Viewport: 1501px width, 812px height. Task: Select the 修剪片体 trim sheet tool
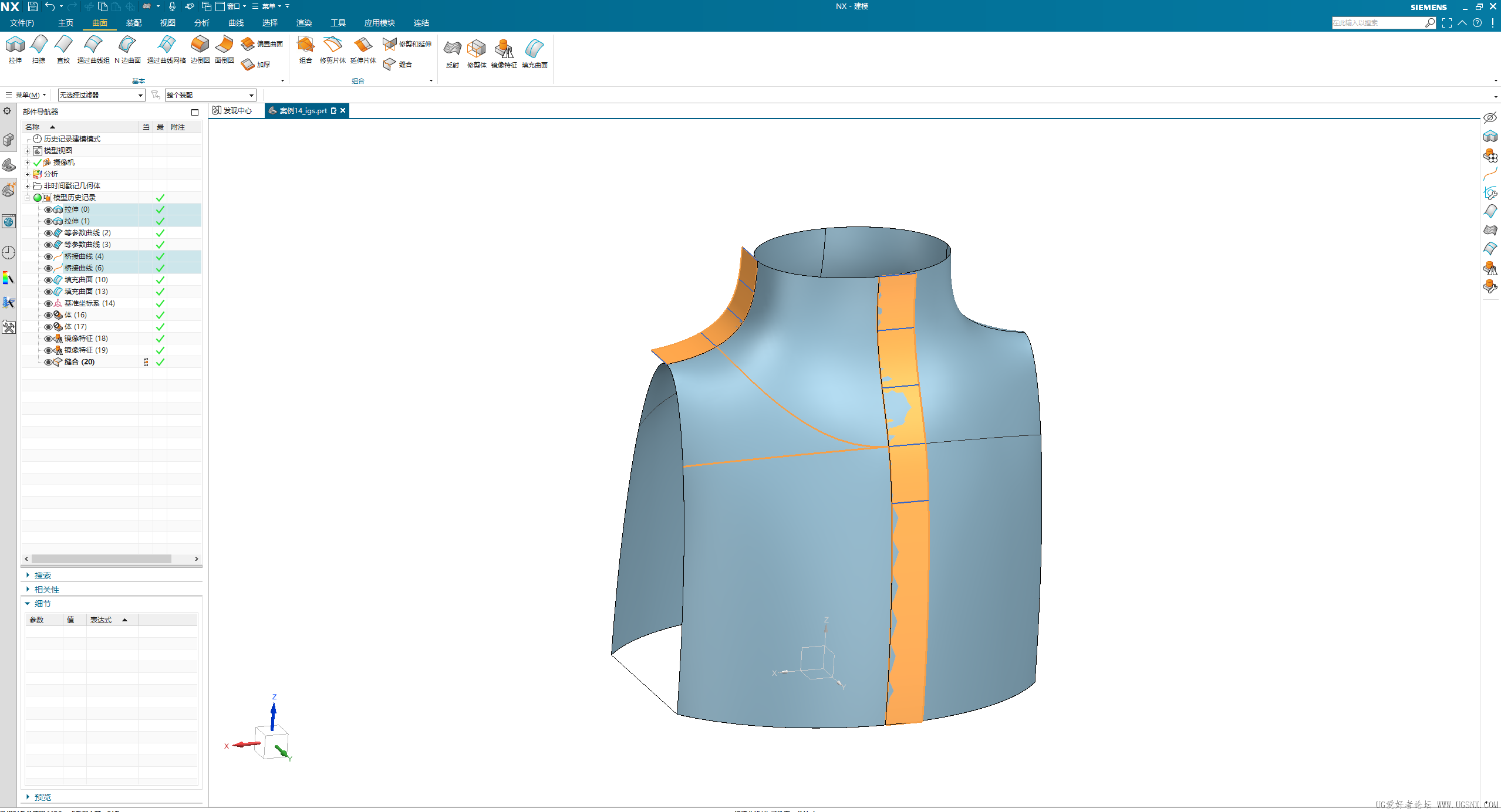(332, 49)
